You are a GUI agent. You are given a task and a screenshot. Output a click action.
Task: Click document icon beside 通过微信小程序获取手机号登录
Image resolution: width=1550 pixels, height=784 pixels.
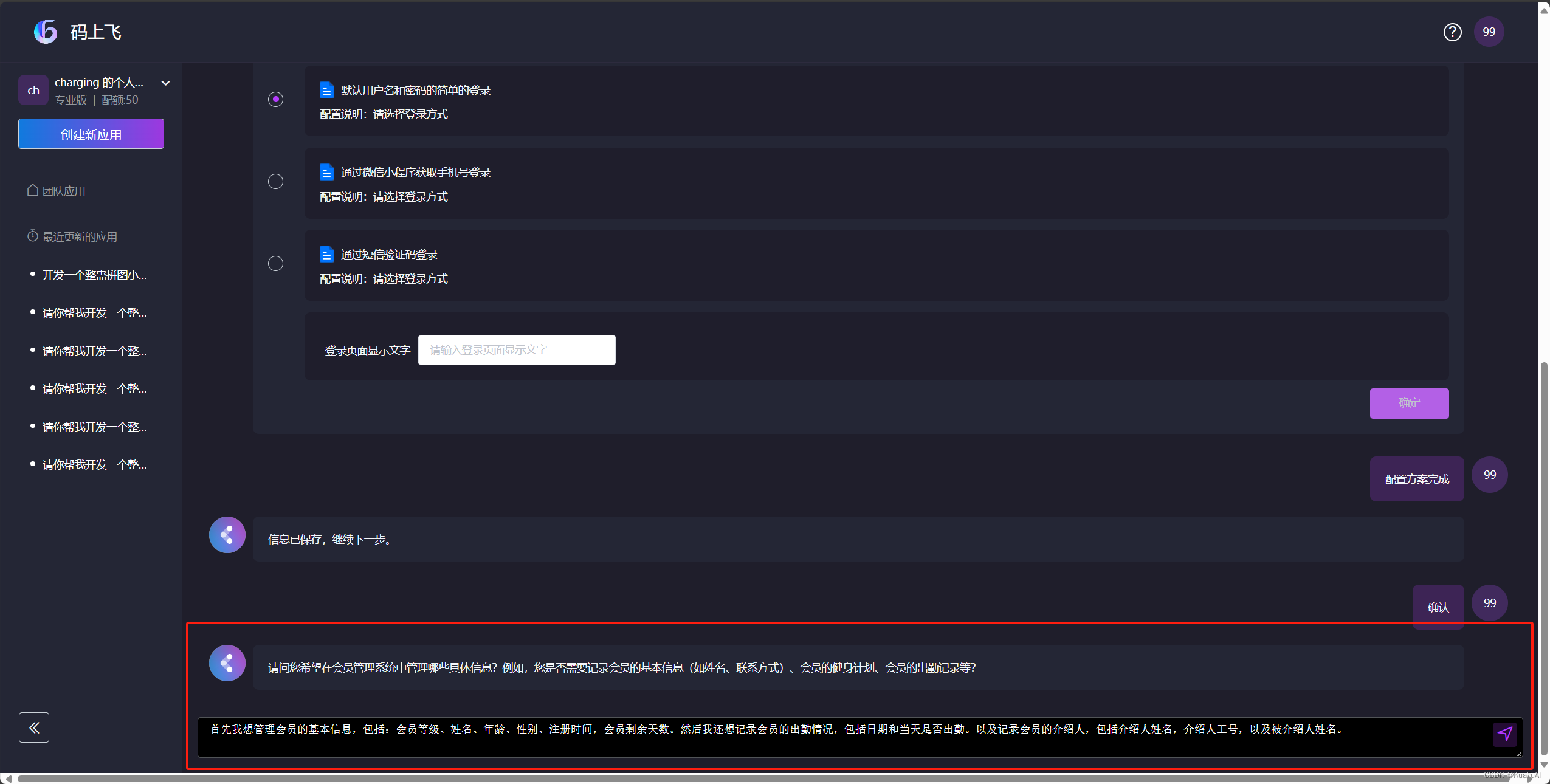coord(326,172)
